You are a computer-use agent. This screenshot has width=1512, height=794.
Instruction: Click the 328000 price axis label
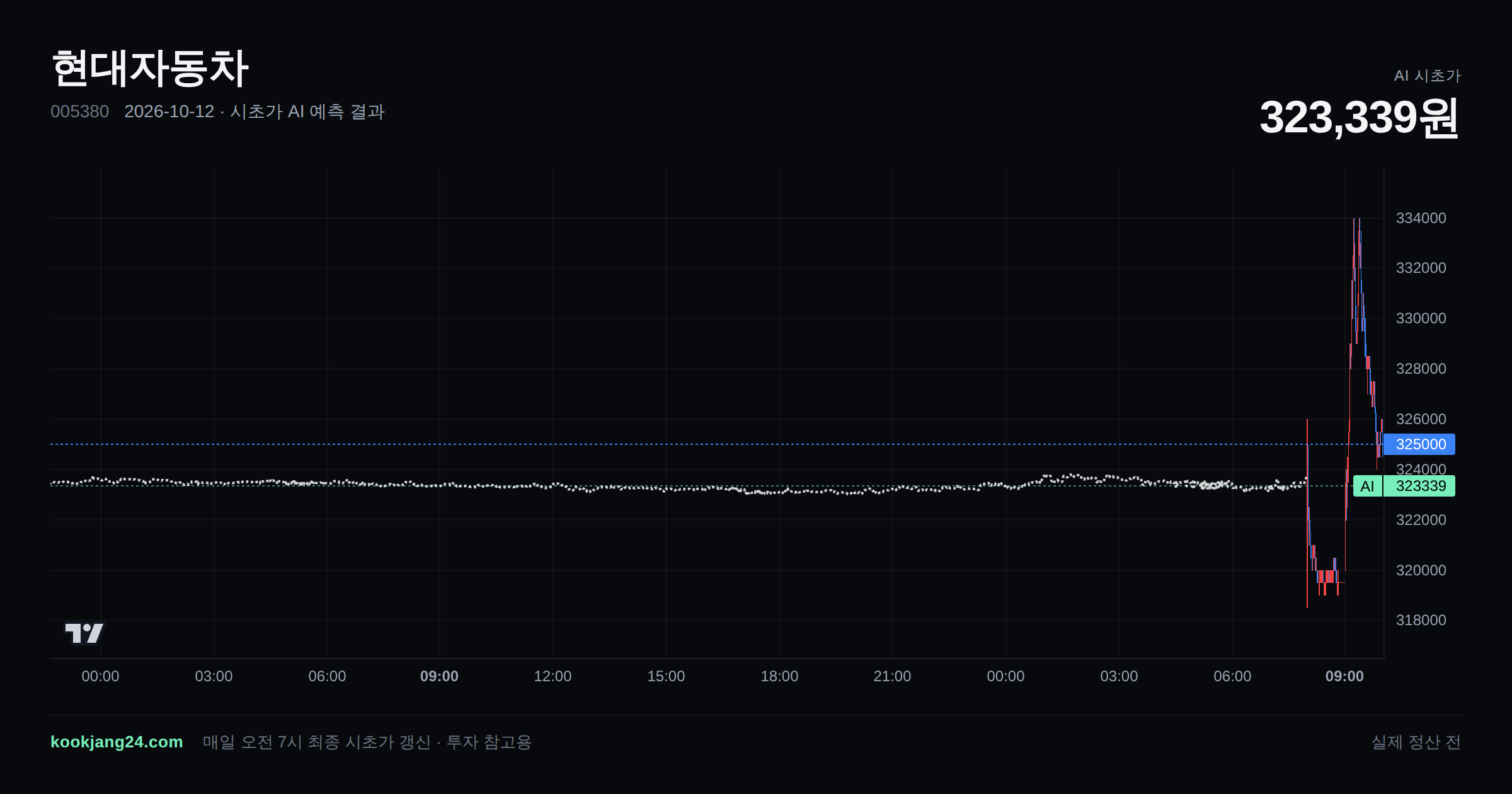pyautogui.click(x=1421, y=369)
